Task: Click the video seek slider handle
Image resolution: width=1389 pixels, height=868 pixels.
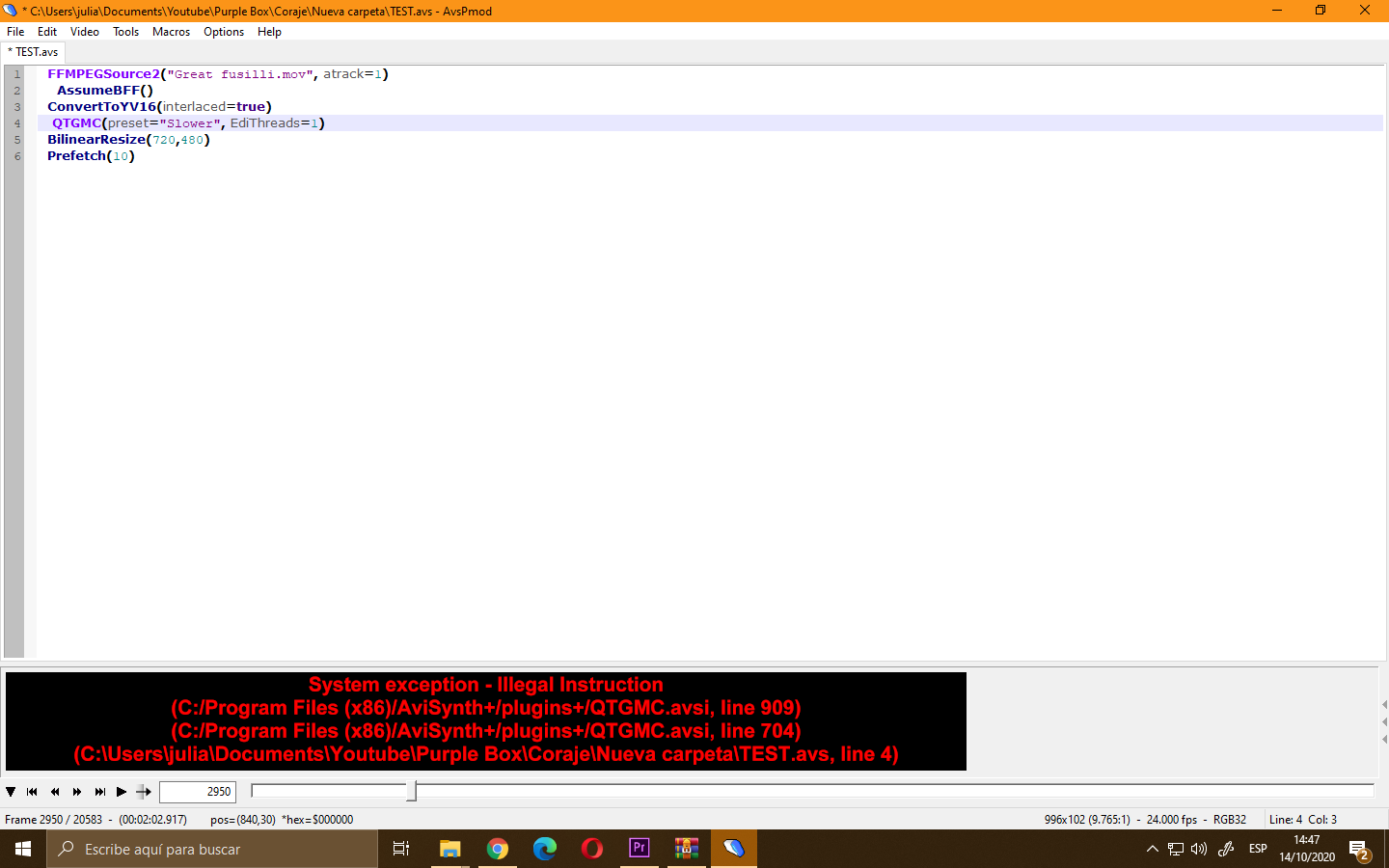Action: [412, 792]
